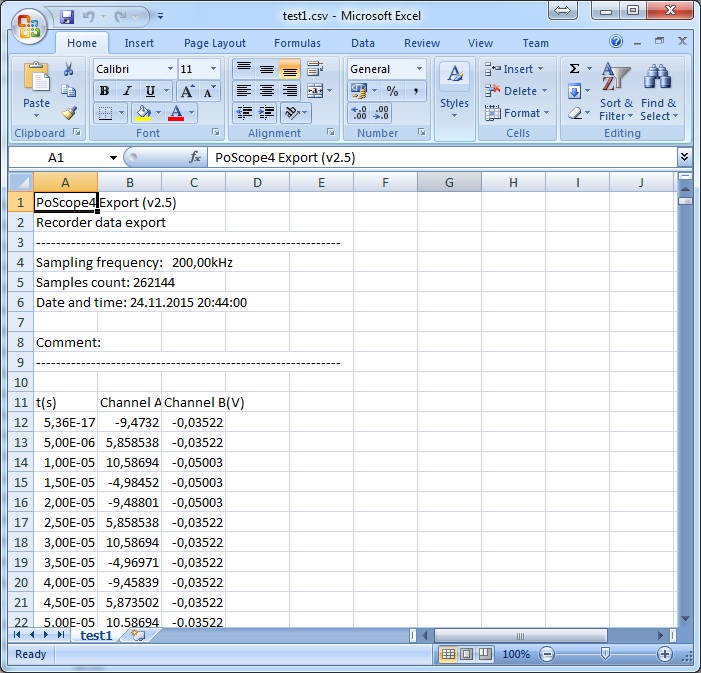Insert a function with the fx button
701x673 pixels.
point(195,157)
